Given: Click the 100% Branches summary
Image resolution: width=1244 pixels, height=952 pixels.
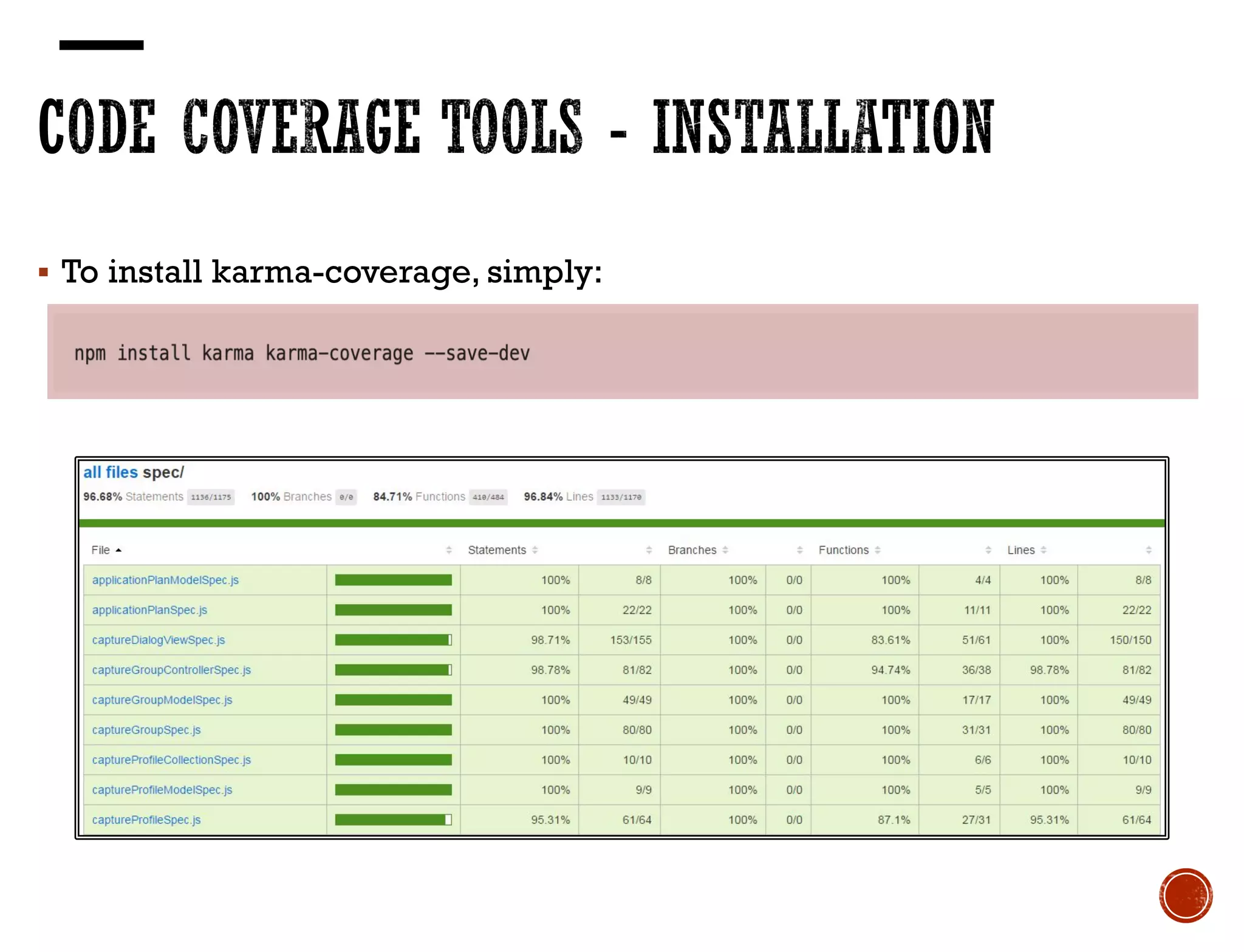Looking at the screenshot, I should point(291,497).
